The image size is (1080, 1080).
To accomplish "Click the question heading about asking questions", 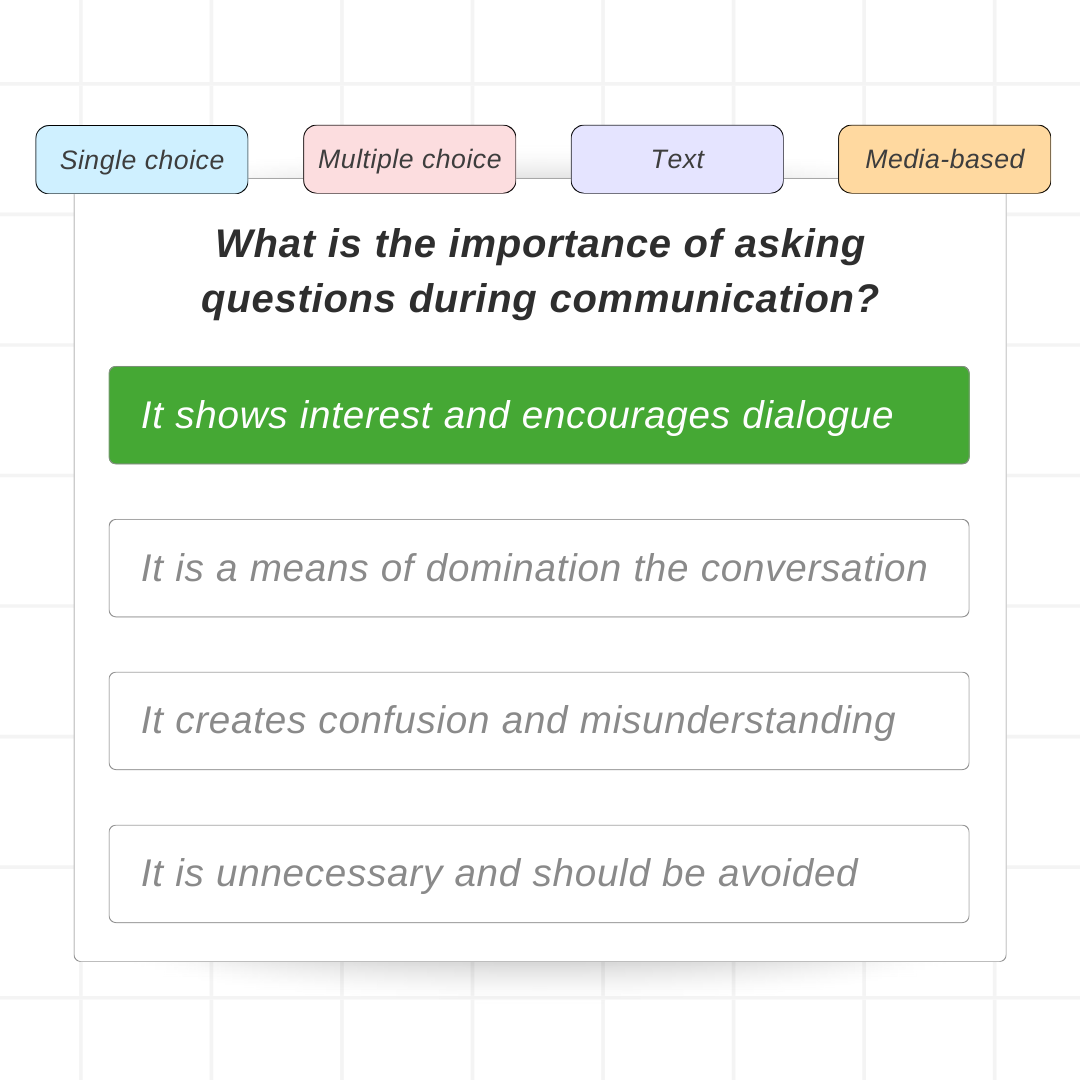I will coord(540,271).
